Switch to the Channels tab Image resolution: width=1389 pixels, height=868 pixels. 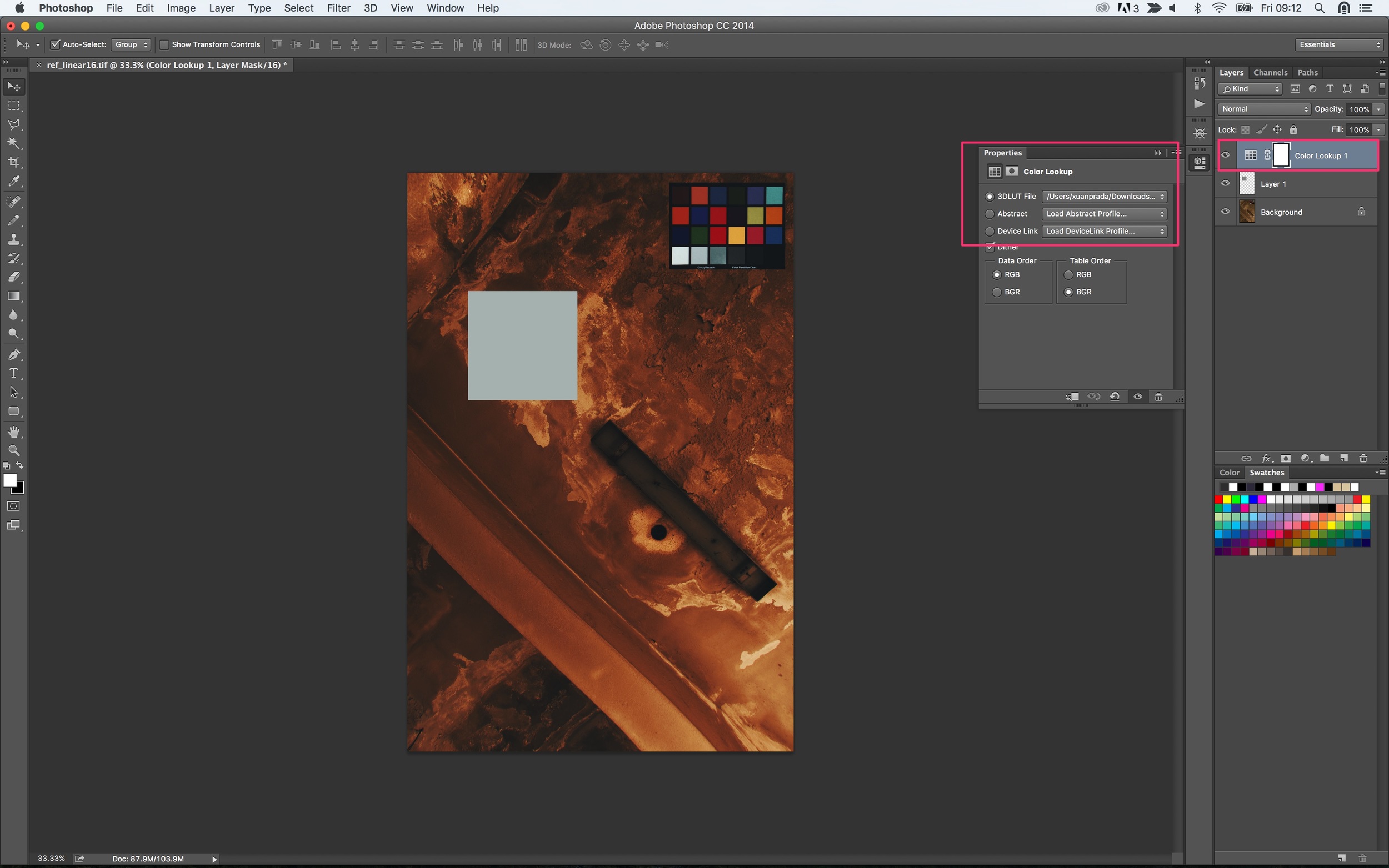pos(1270,72)
